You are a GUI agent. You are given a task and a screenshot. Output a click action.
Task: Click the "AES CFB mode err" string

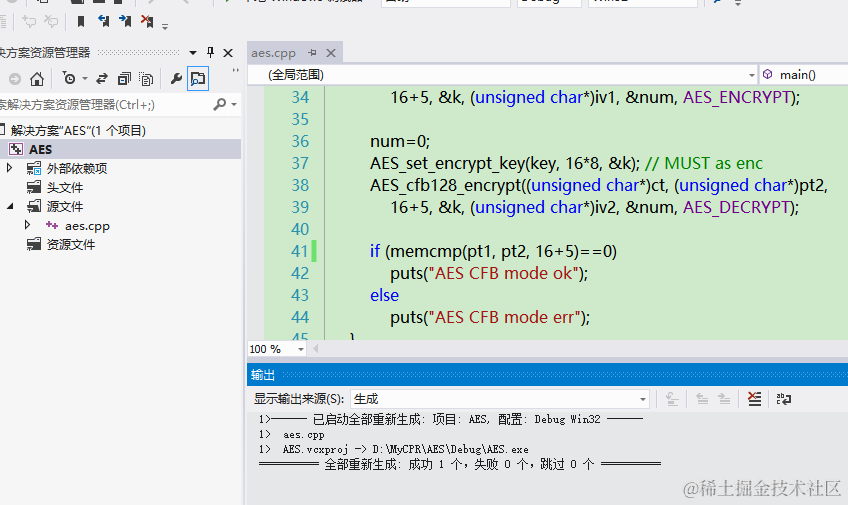505,317
